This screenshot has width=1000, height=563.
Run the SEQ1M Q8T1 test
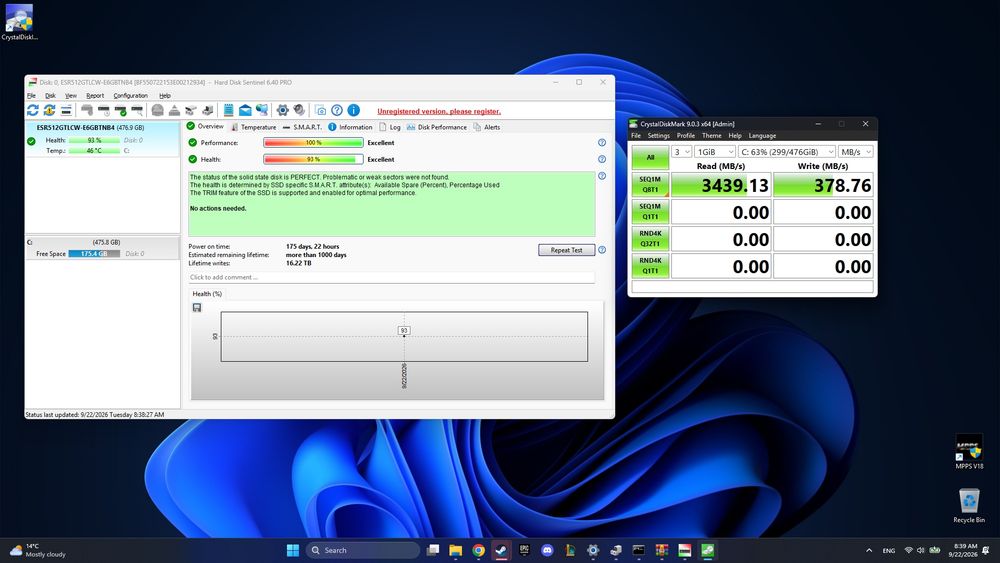[651, 184]
